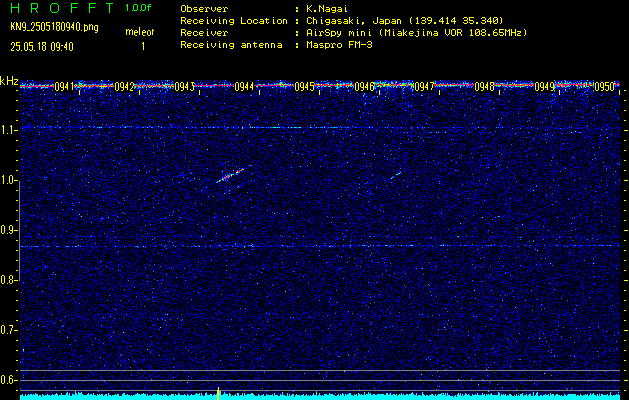Click the 0946 time marker
629x400 pixels.
364,86
